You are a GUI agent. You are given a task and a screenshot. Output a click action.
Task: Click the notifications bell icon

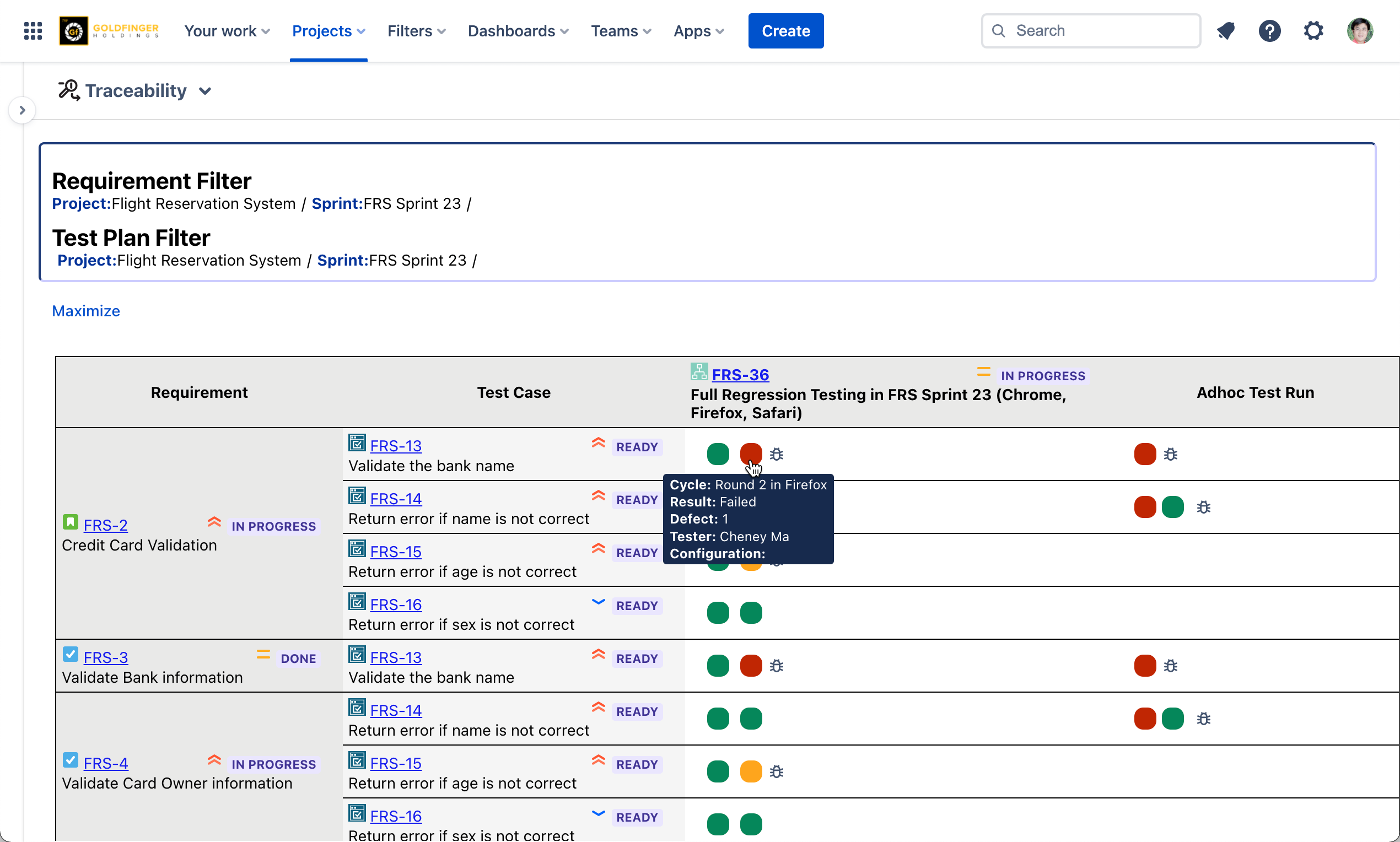coord(1226,31)
